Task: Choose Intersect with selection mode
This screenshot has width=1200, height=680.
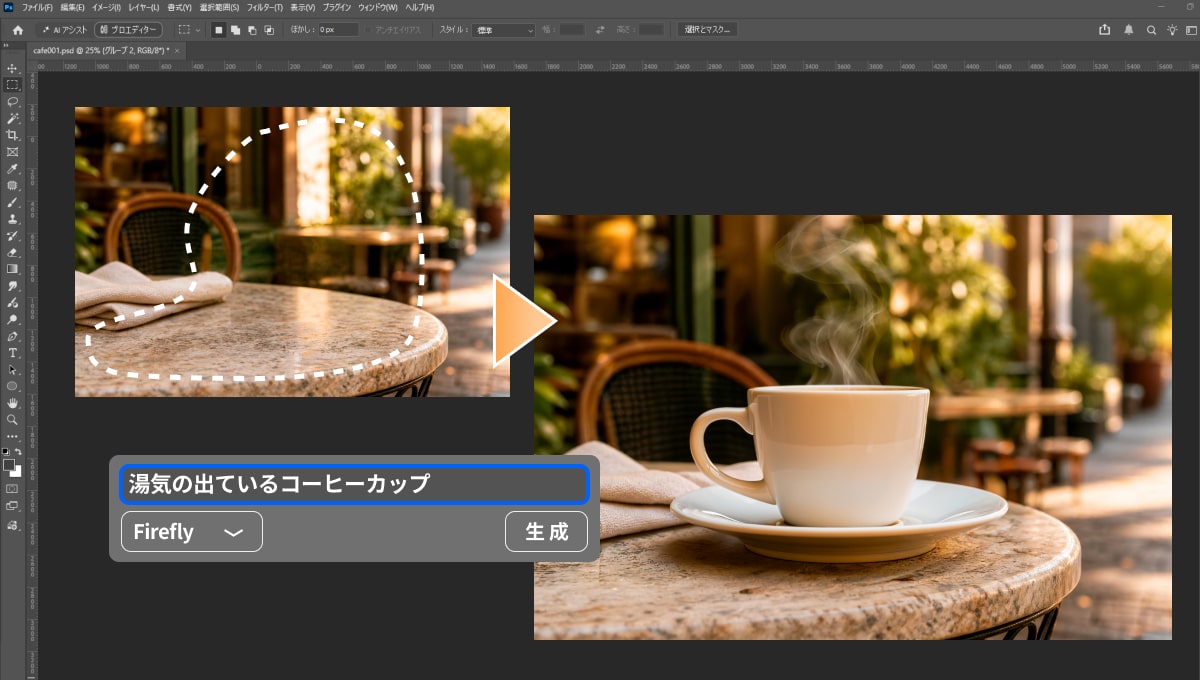Action: pyautogui.click(x=269, y=30)
